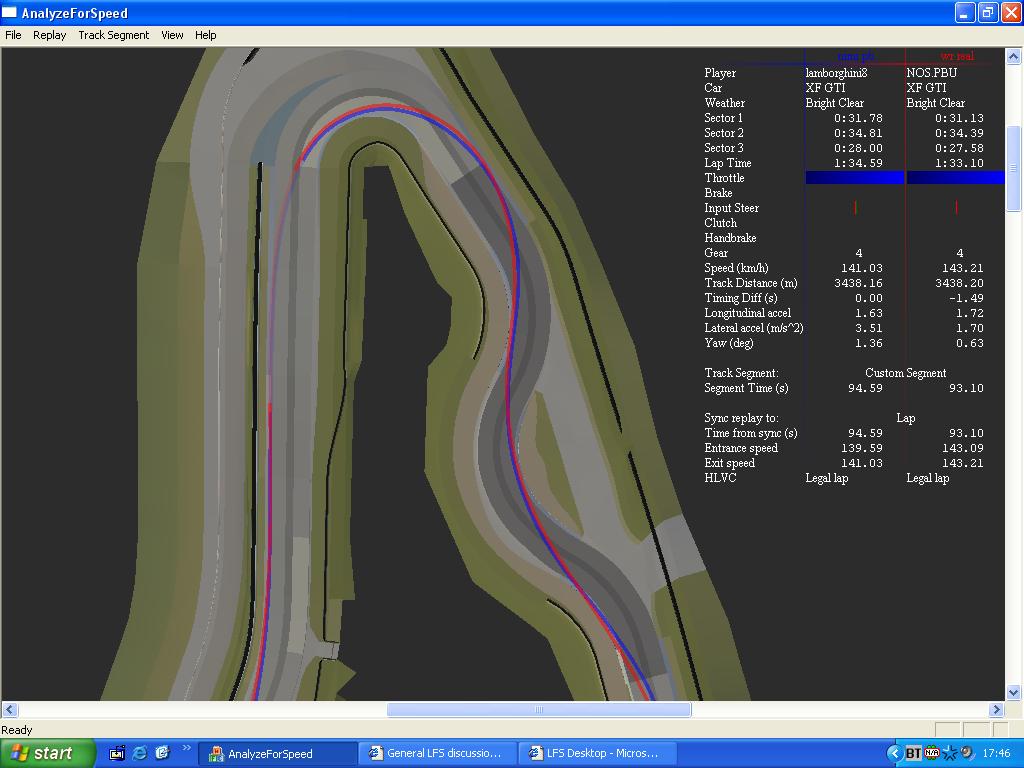
Task: Click the horizontal scrollbar right arrow
Action: (997, 709)
